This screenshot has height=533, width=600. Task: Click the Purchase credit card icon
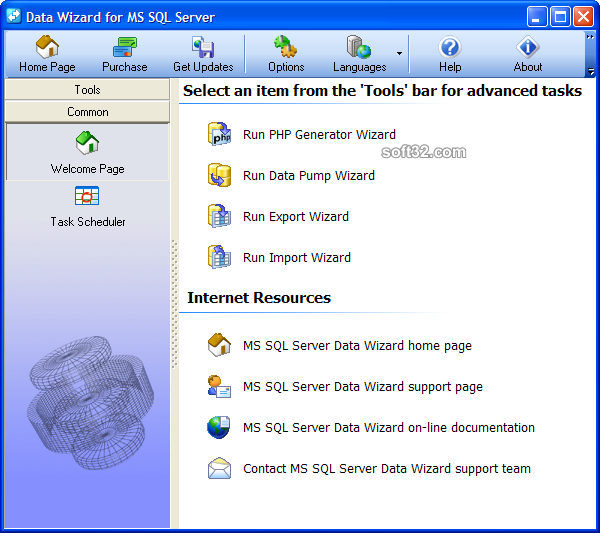click(x=125, y=47)
